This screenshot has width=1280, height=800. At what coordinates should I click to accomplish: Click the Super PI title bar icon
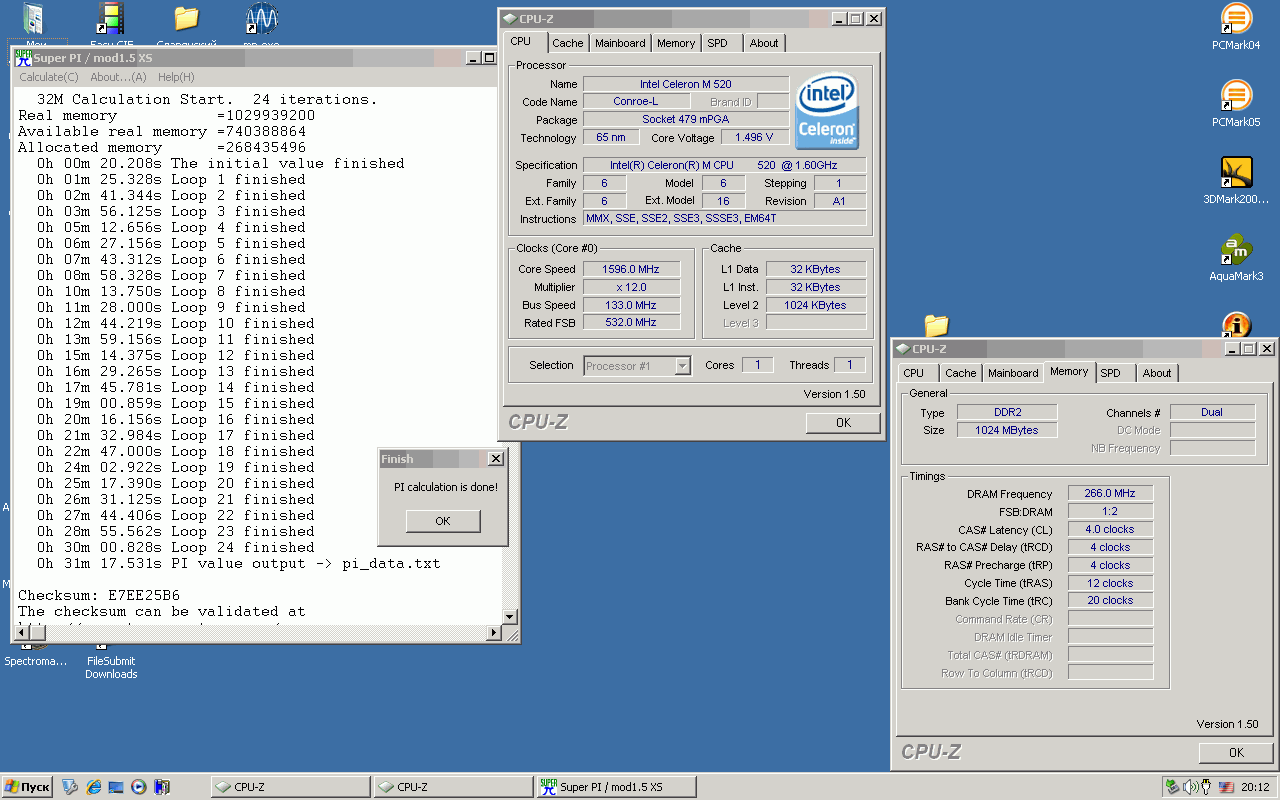[23, 58]
